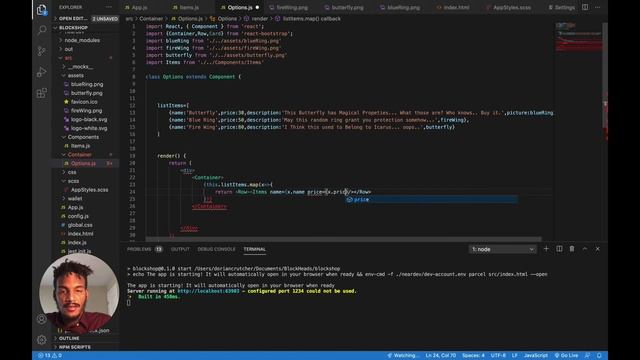The height and width of the screenshot is (360, 640).
Task: Open the Explorer view in activity bar
Action: [x=42, y=10]
